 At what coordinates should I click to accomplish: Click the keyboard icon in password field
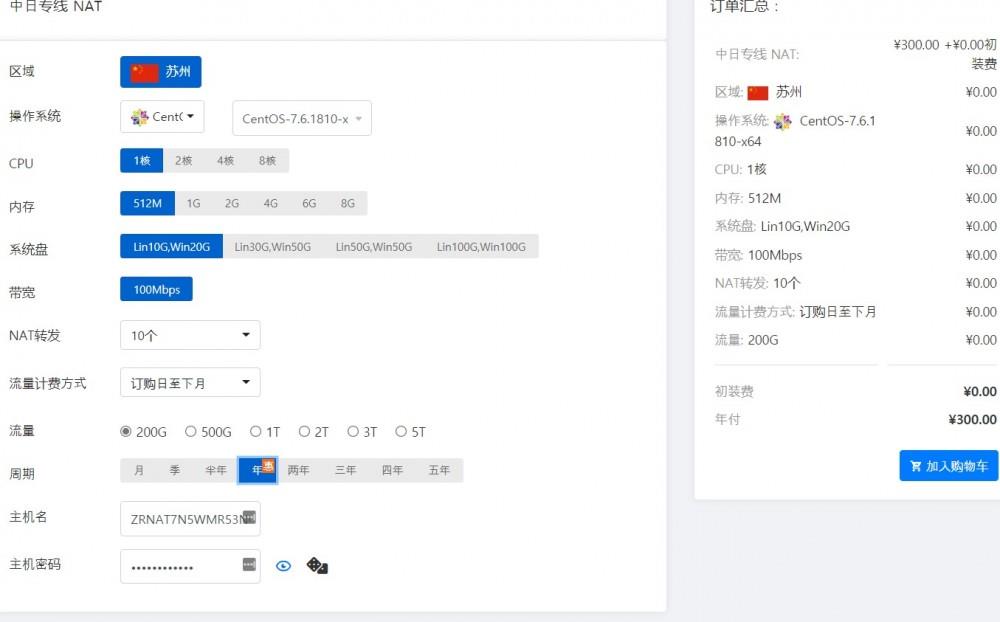249,565
